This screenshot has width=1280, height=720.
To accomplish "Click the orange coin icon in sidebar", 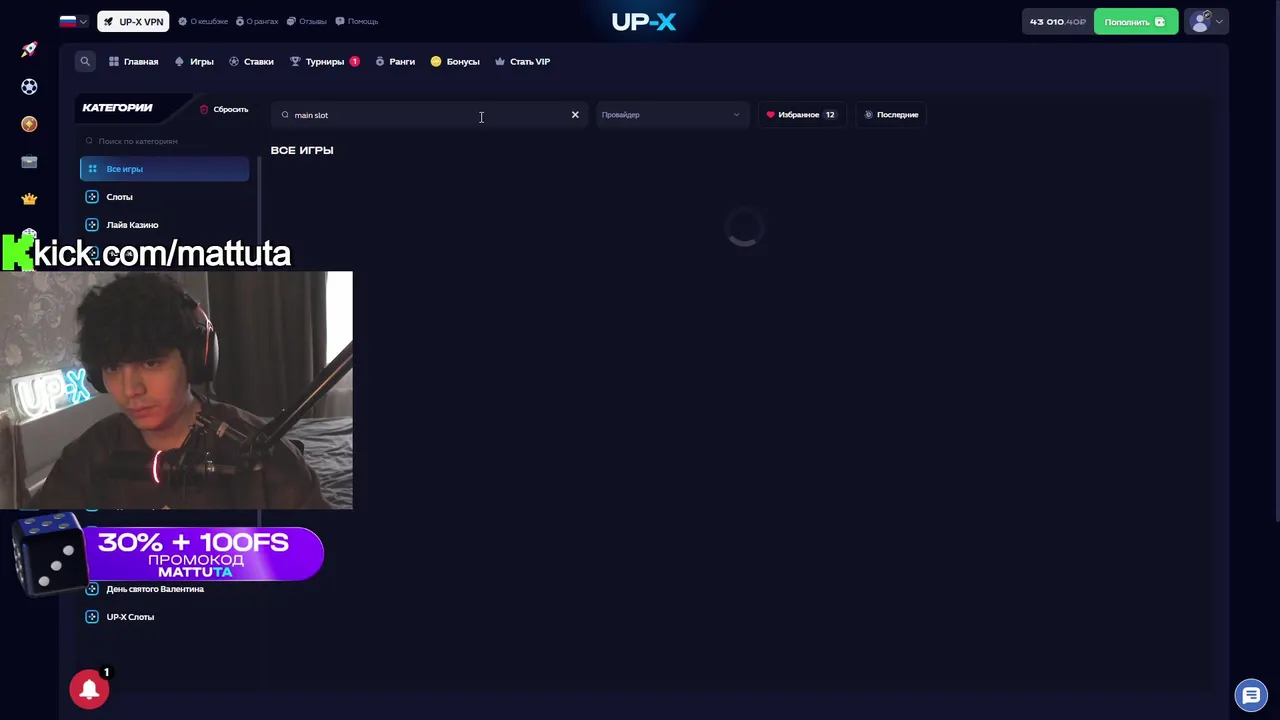I will (x=29, y=124).
